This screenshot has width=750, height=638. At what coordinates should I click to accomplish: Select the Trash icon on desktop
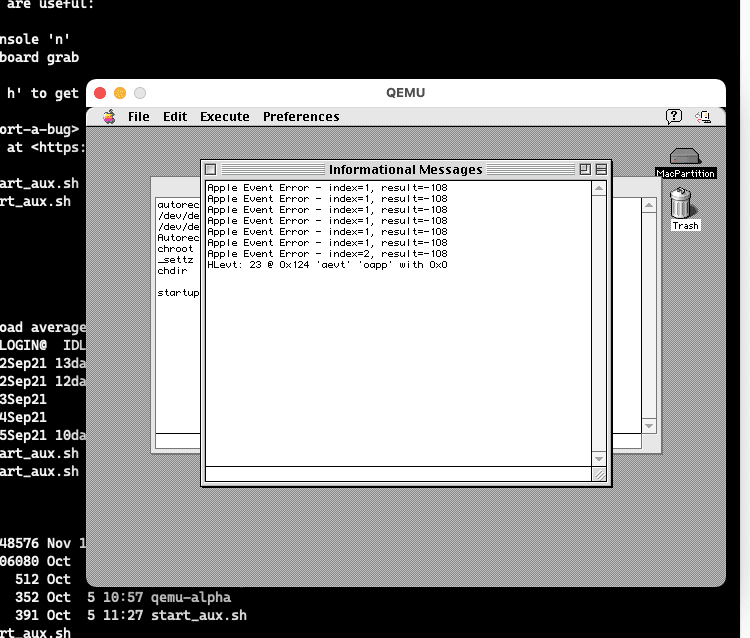[682, 203]
